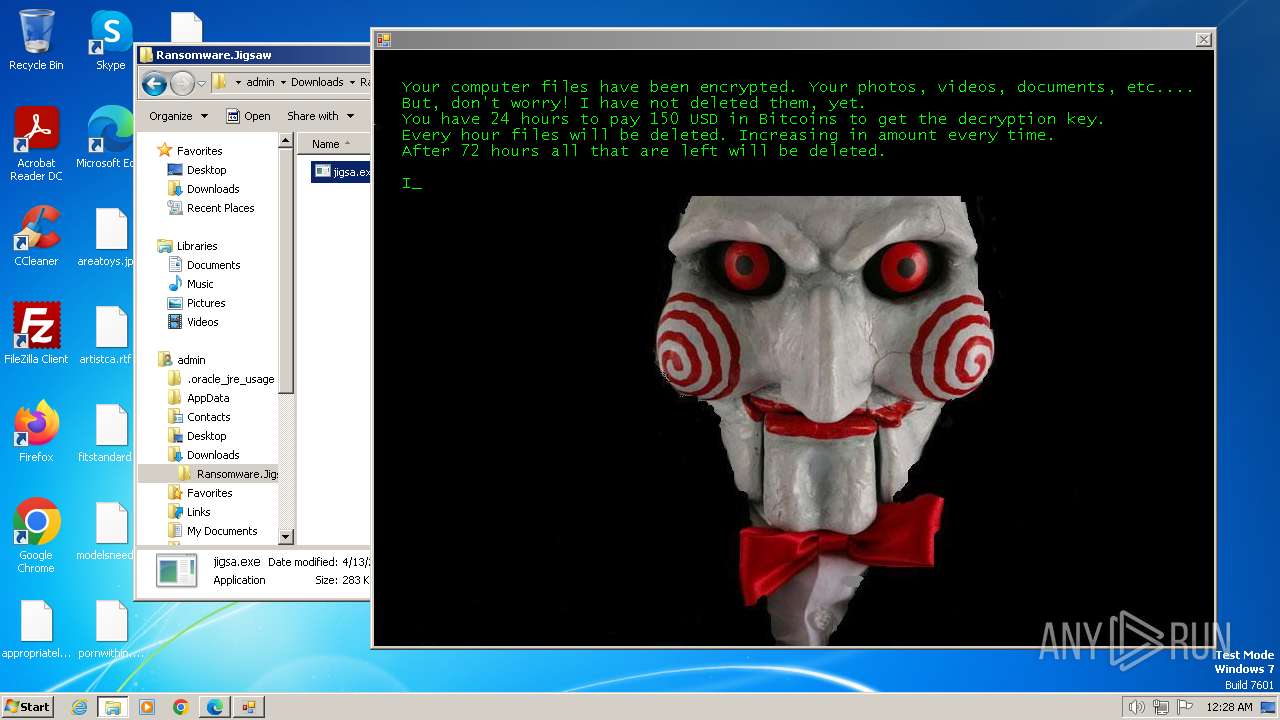Open Recycle Bin desktop icon

coord(36,40)
